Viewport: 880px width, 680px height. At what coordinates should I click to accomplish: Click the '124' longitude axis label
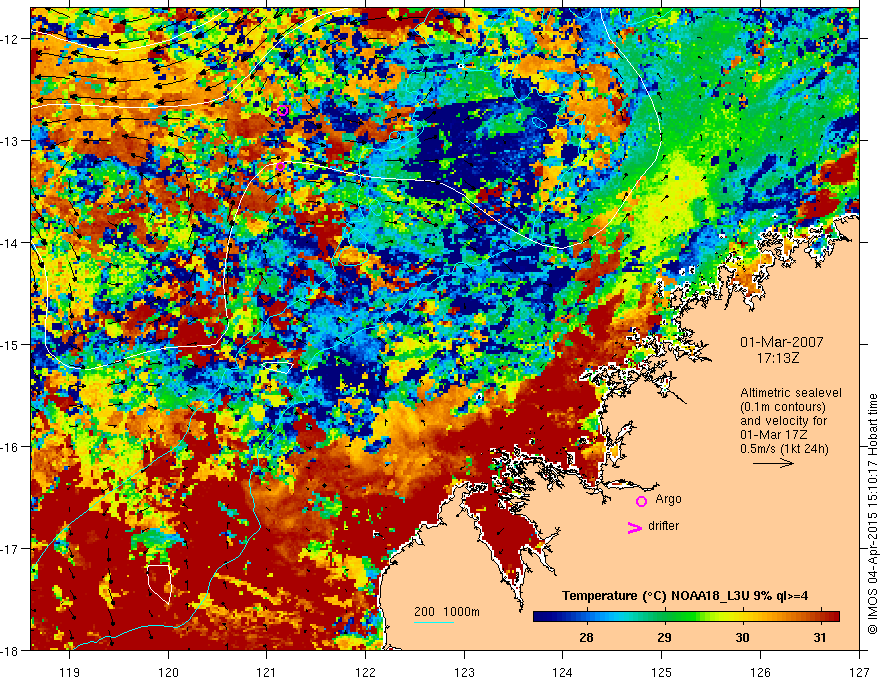coord(563,672)
